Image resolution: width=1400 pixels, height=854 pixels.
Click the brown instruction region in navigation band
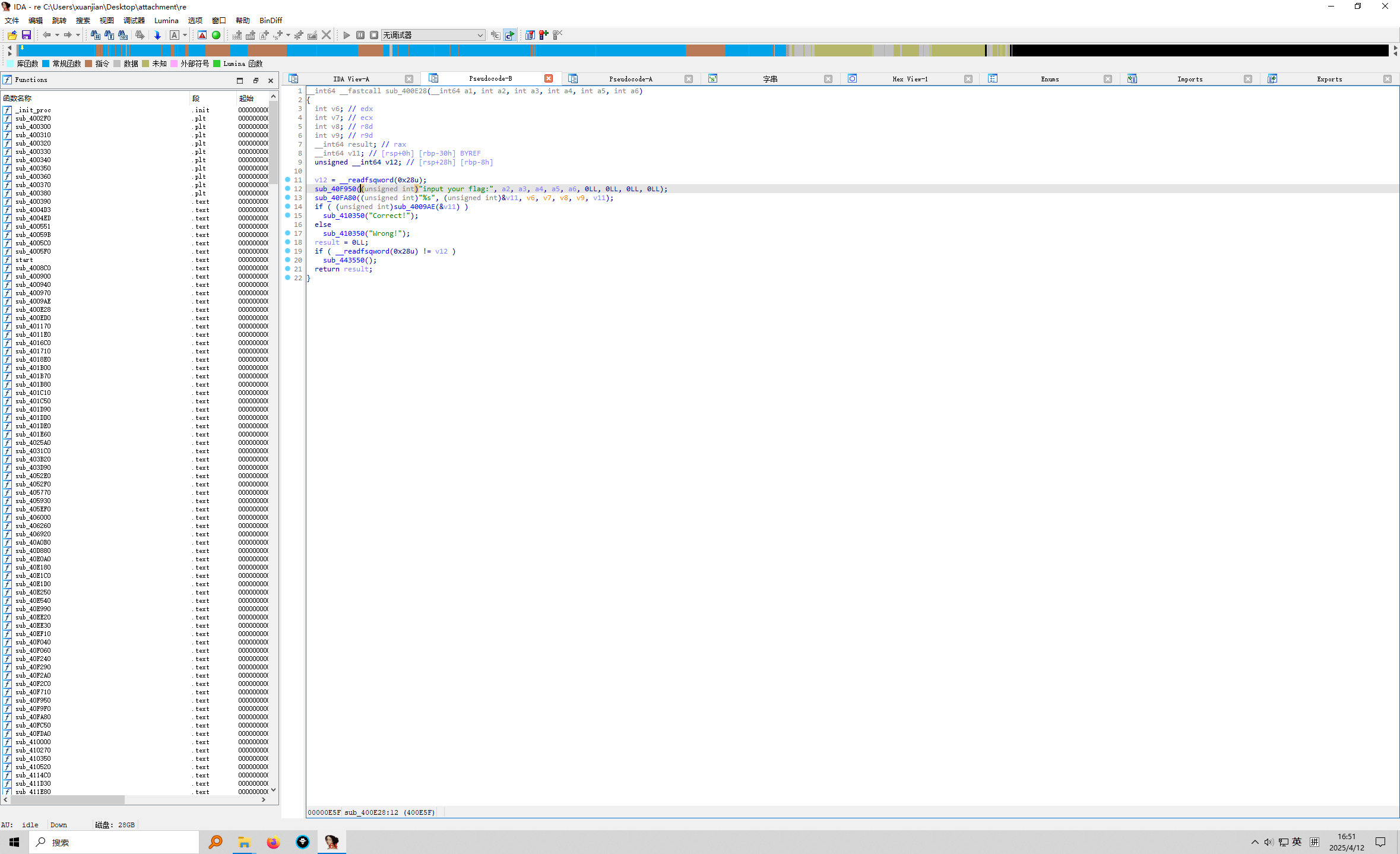(705, 51)
